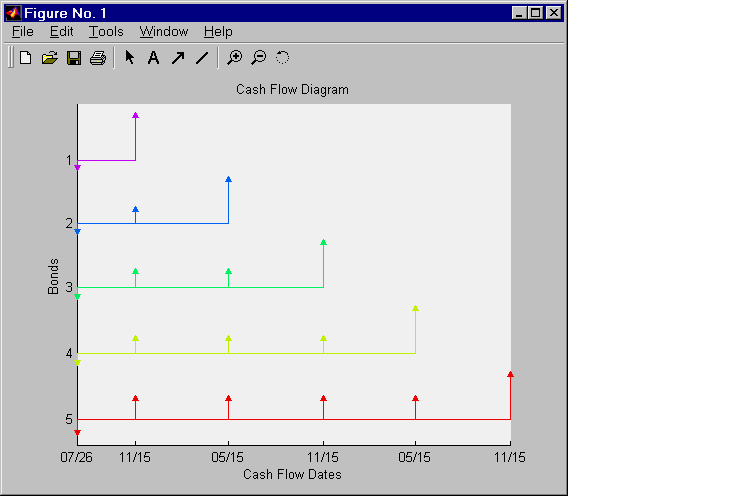Open a file with the folder icon

tap(50, 58)
